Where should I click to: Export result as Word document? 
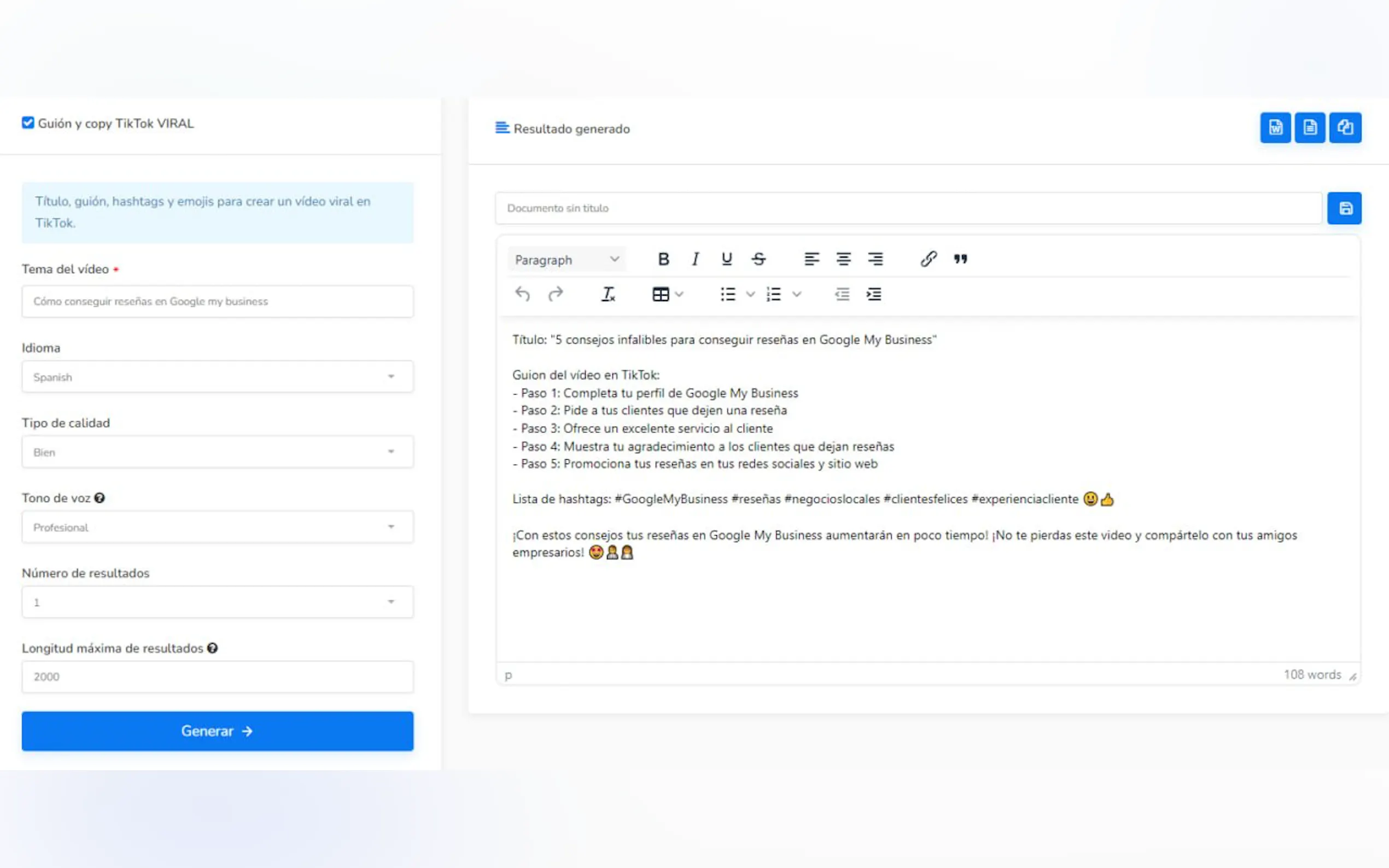[1275, 127]
